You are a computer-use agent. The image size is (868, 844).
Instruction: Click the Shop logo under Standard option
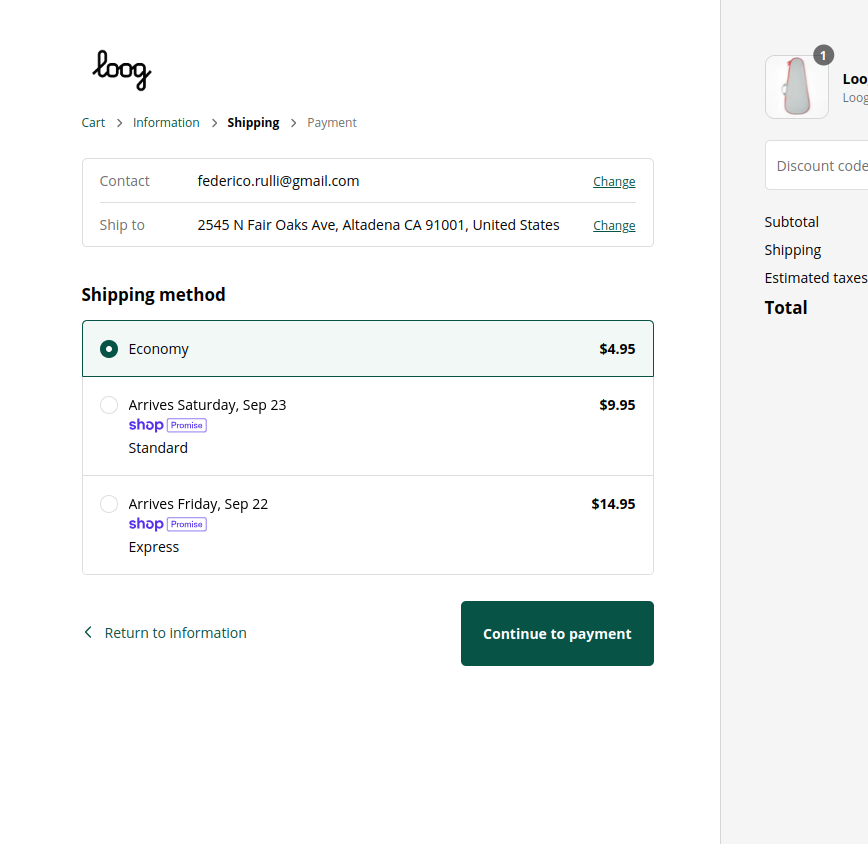(146, 425)
